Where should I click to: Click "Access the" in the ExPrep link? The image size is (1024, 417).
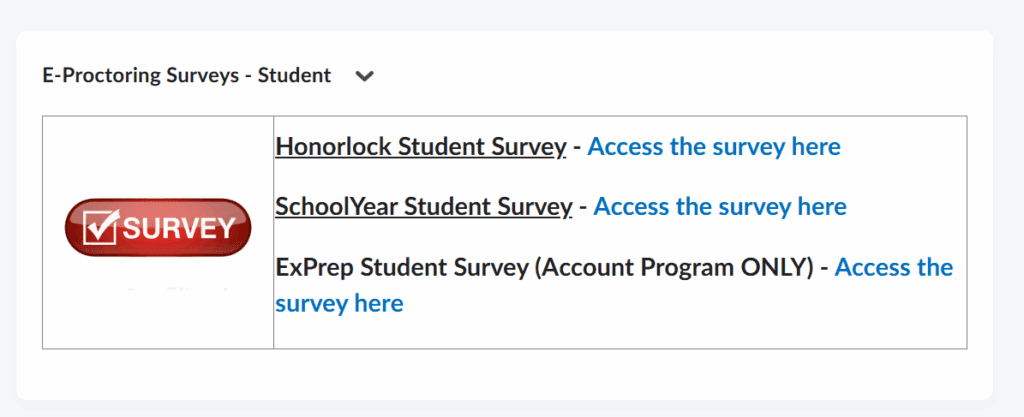(x=893, y=268)
